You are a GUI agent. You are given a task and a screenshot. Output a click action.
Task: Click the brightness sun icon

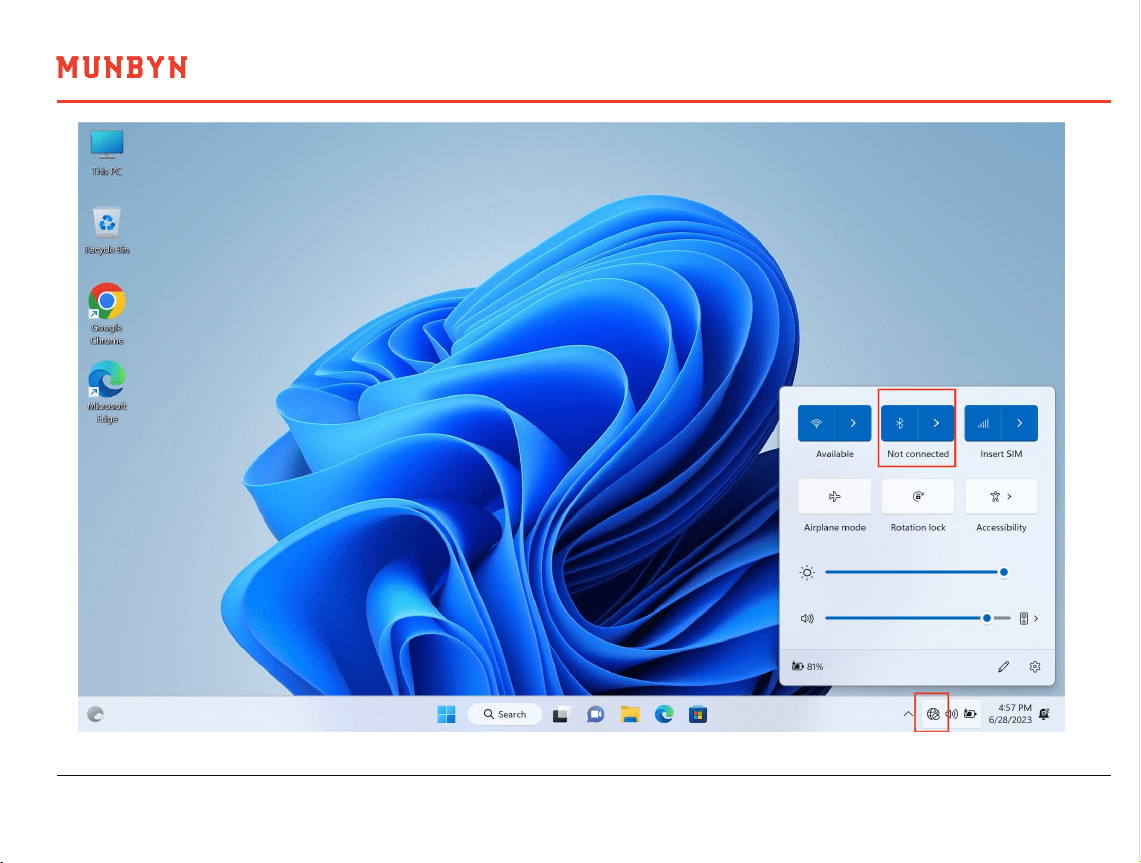pyautogui.click(x=807, y=573)
